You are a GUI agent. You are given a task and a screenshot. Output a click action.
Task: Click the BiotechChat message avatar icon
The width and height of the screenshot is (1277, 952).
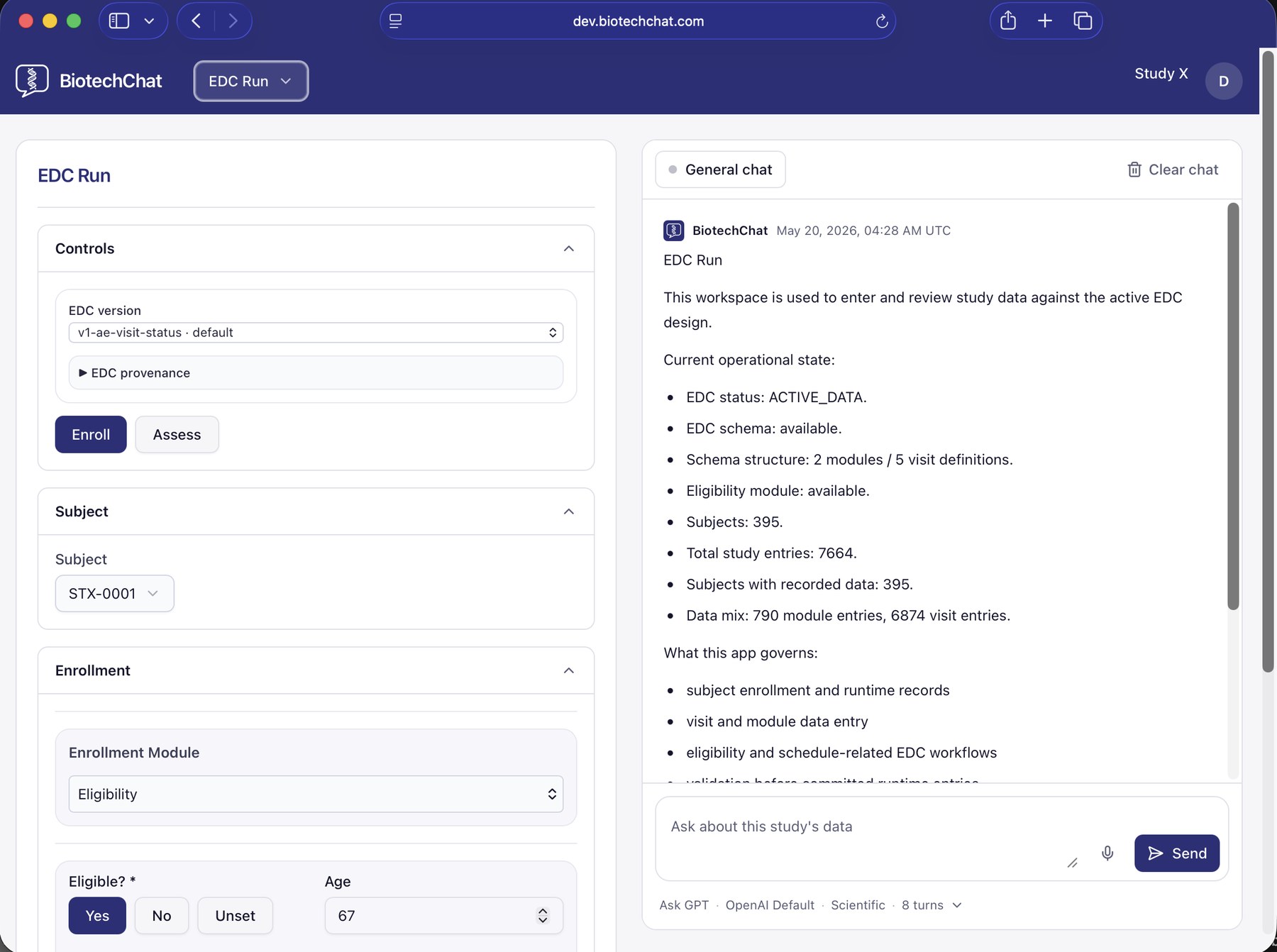click(x=673, y=231)
